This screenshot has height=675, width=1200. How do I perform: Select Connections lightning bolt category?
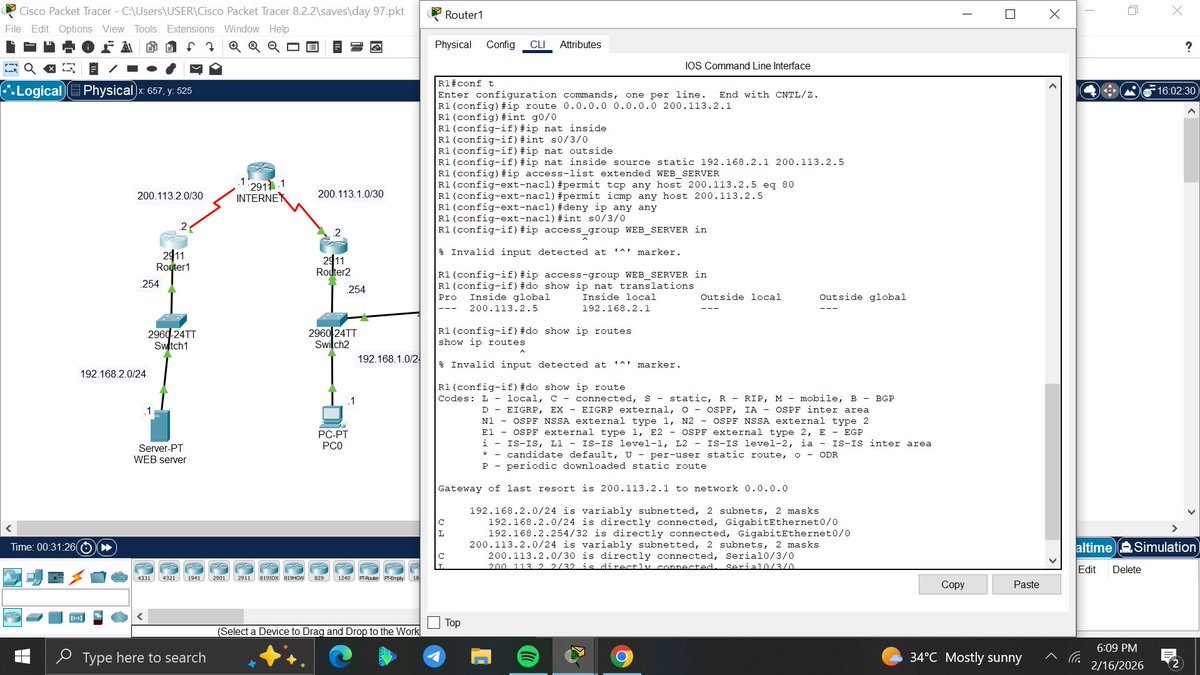click(76, 577)
